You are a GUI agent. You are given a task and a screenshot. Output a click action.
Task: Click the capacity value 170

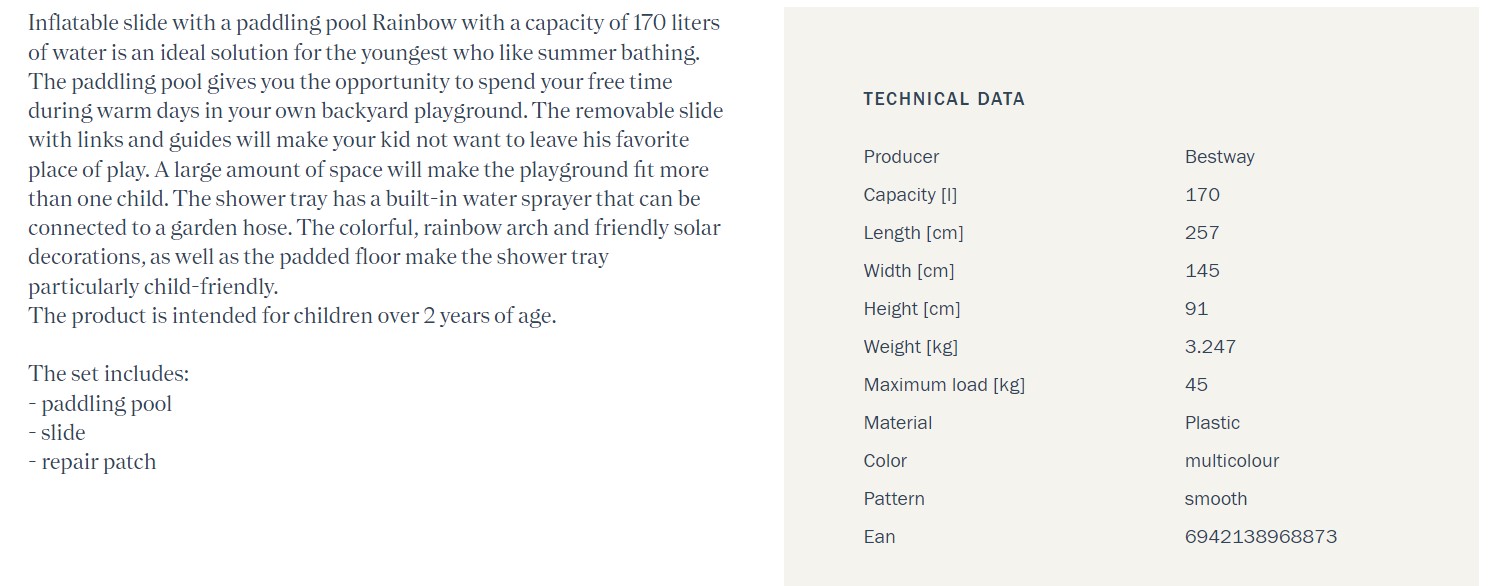tap(1202, 195)
